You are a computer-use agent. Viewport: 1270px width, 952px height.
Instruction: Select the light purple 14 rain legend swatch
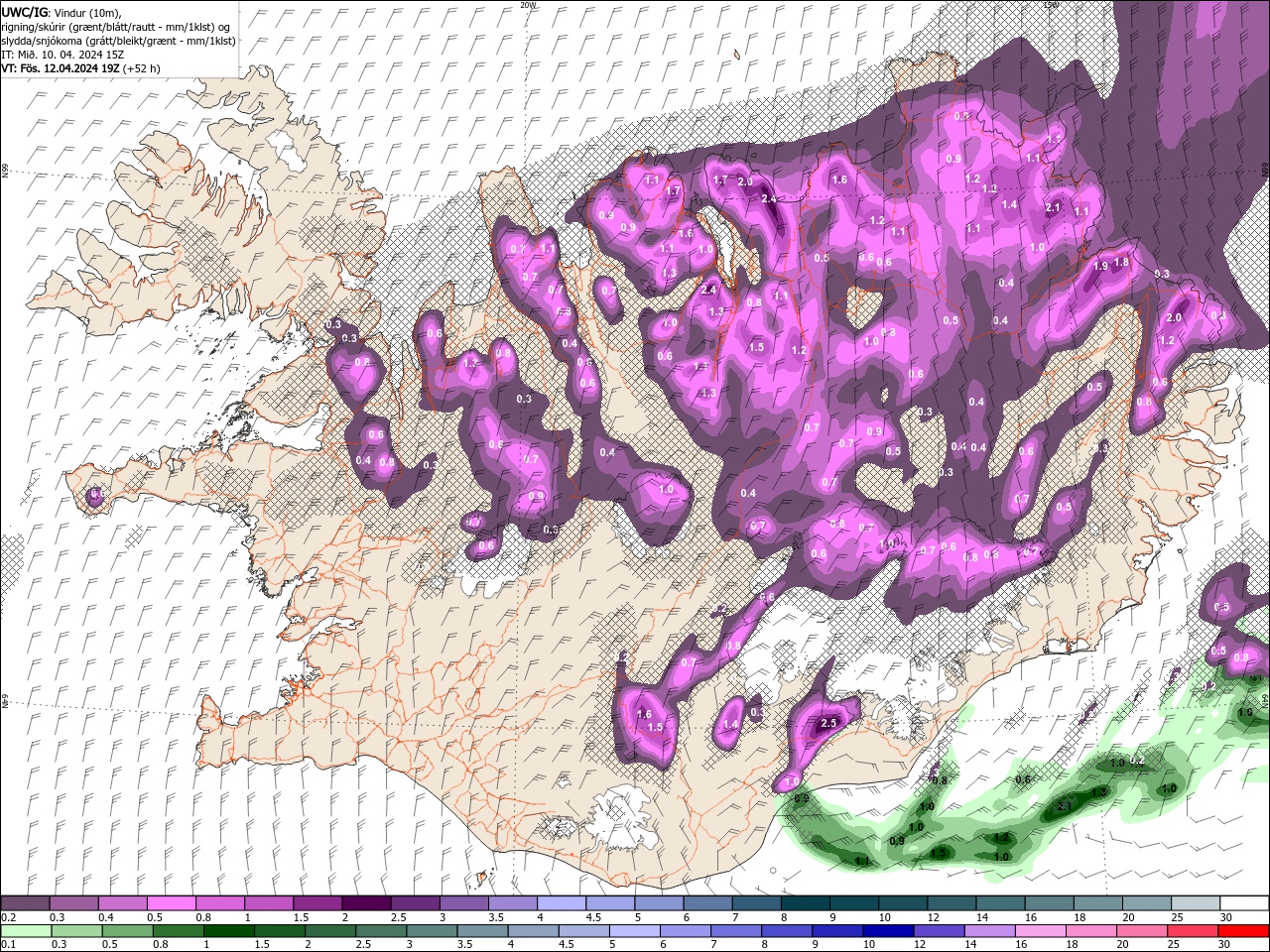pyautogui.click(x=988, y=931)
